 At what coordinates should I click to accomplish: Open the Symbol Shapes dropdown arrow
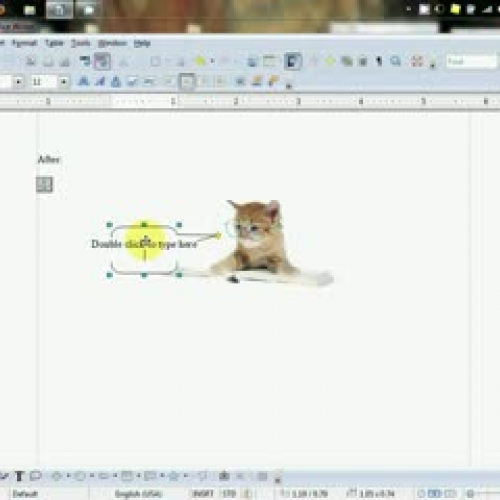point(92,476)
